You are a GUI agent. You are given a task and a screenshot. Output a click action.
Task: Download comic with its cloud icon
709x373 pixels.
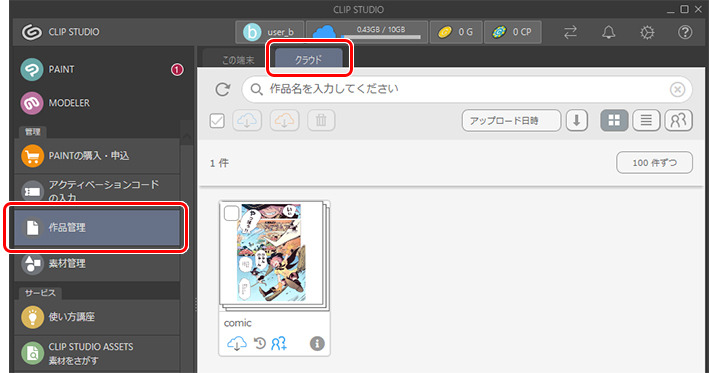[236, 344]
